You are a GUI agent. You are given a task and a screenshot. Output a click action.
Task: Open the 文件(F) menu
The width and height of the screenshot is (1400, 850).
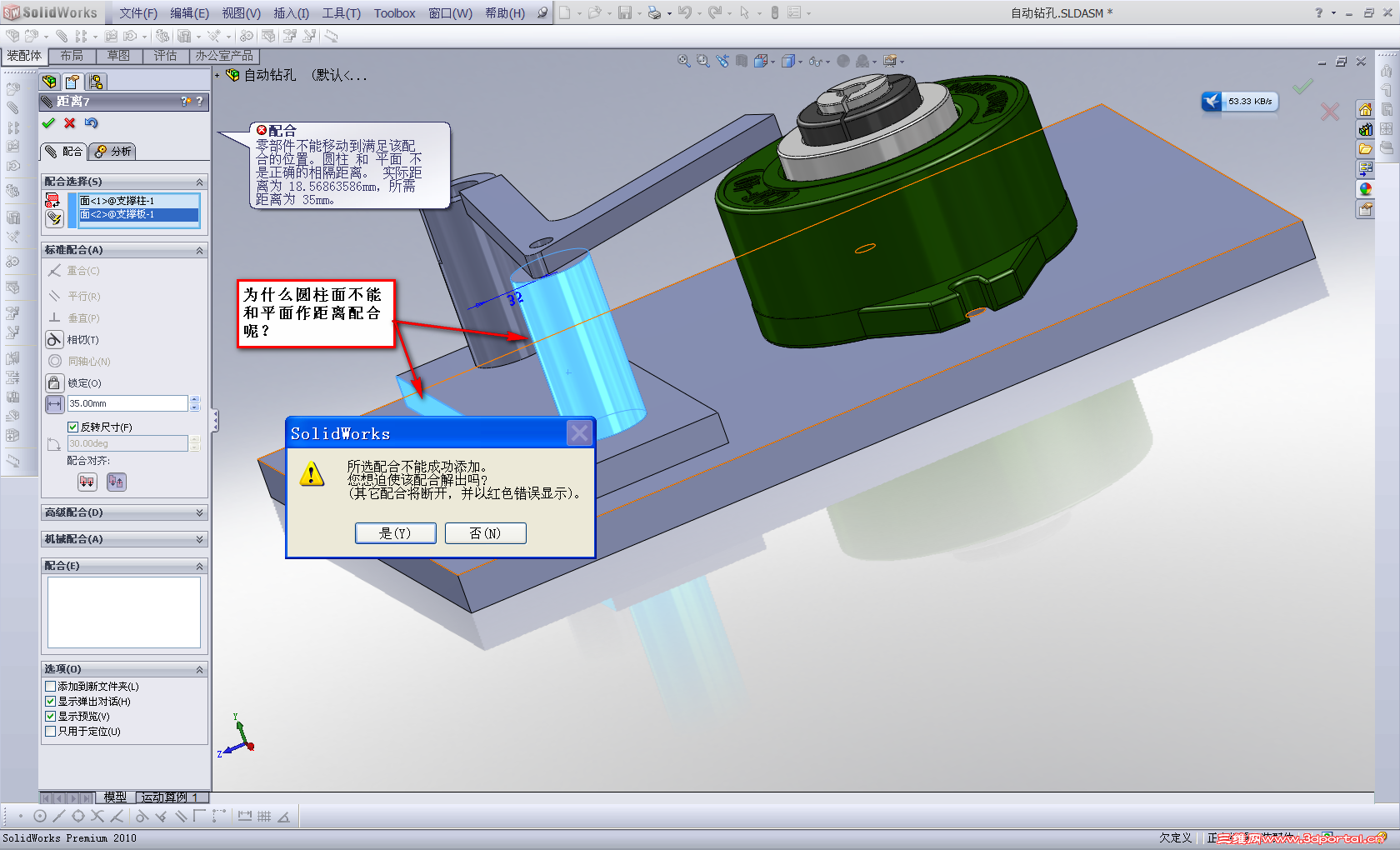[138, 13]
